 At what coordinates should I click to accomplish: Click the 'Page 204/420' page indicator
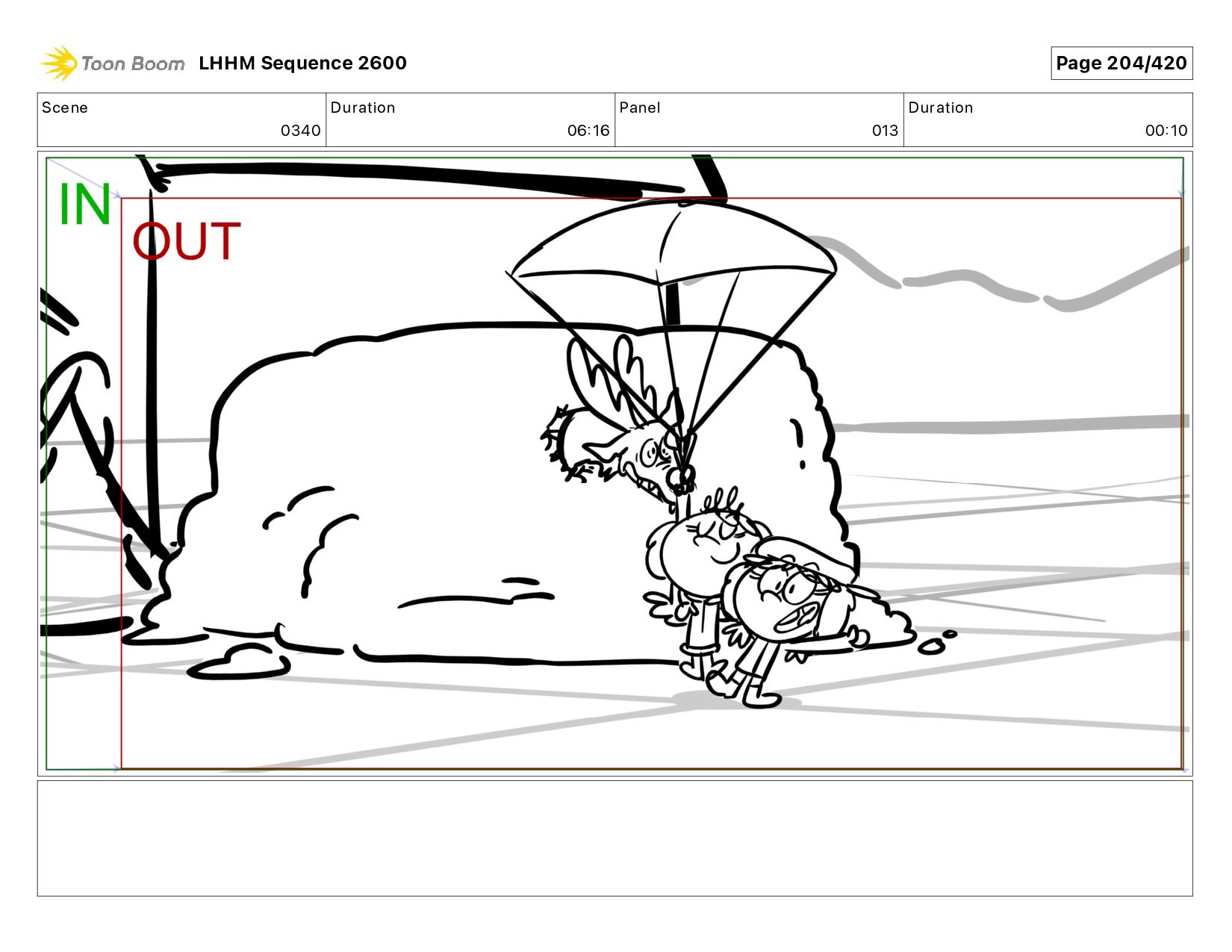tap(1121, 63)
